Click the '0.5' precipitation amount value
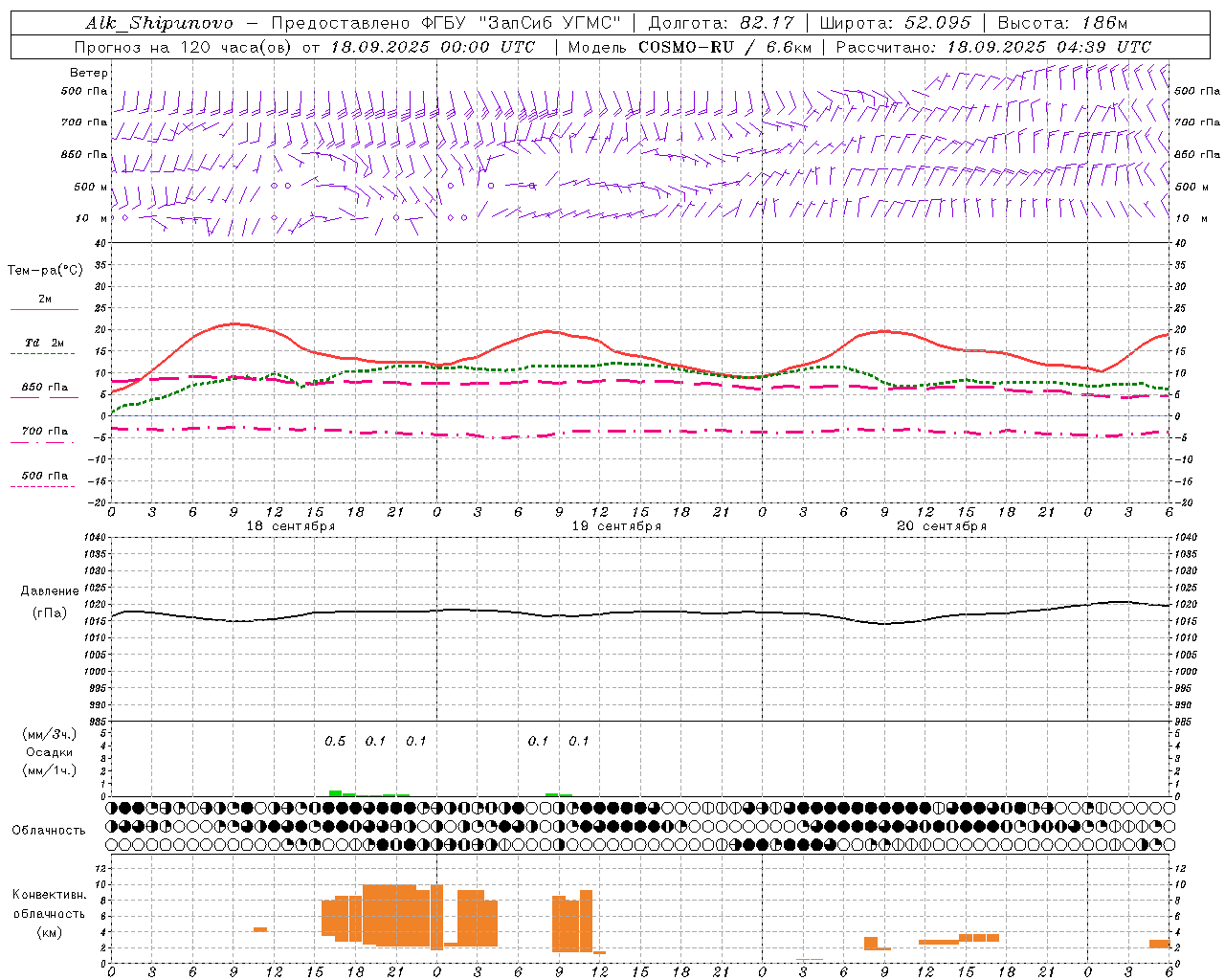1225x980 pixels. click(x=335, y=742)
